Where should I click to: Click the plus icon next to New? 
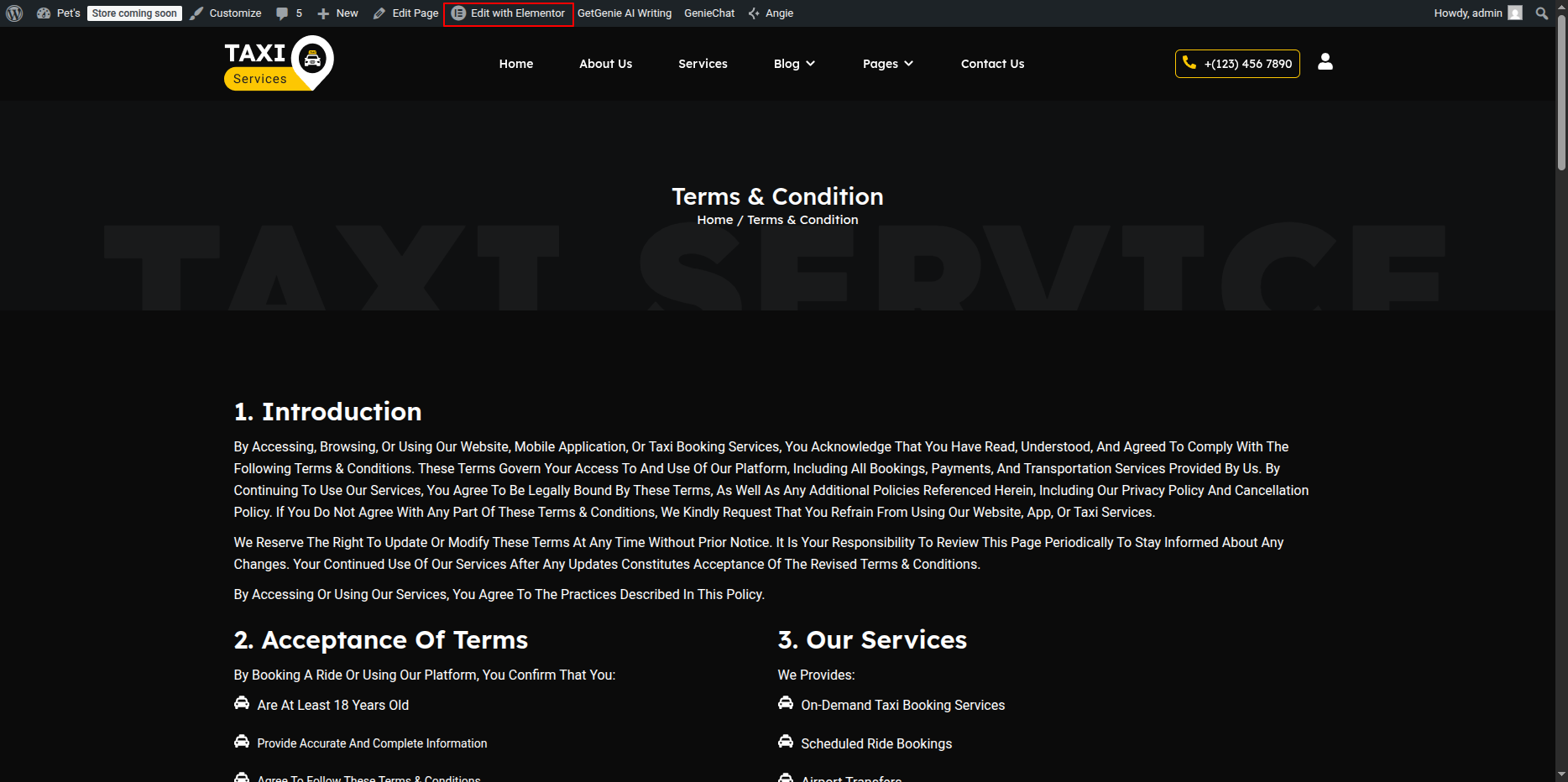click(x=323, y=13)
